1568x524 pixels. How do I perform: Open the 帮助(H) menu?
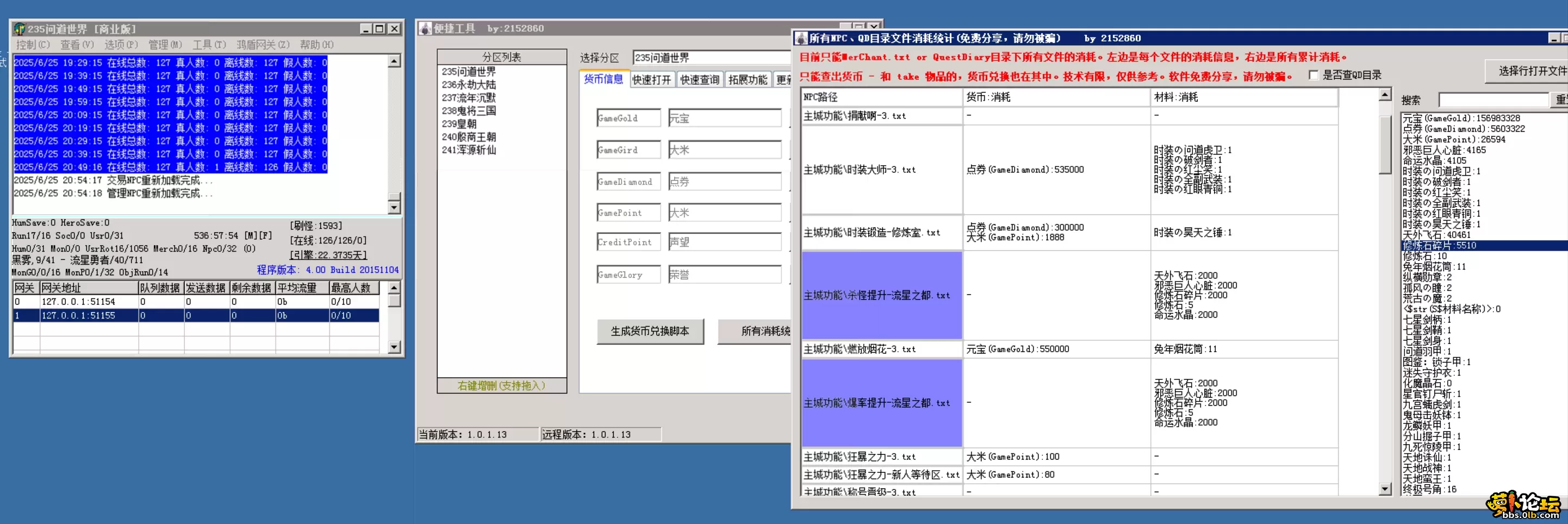pos(316,45)
